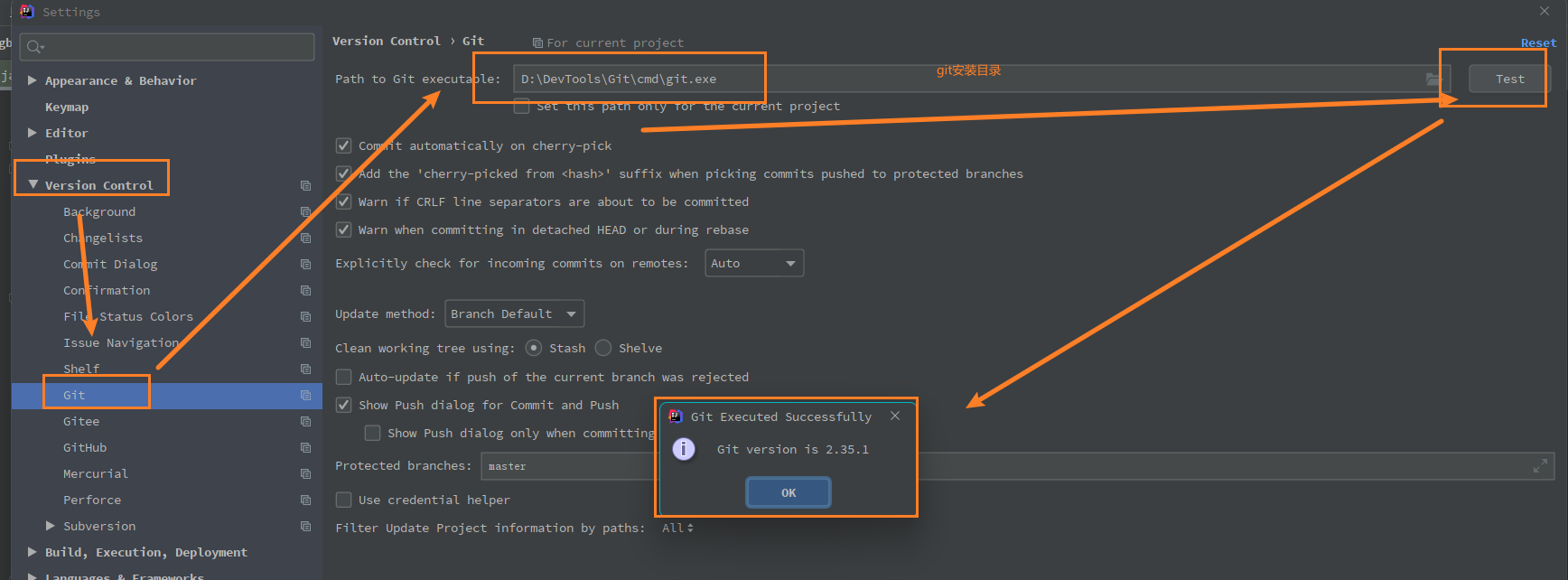Select the GitHub settings entry

click(x=85, y=447)
